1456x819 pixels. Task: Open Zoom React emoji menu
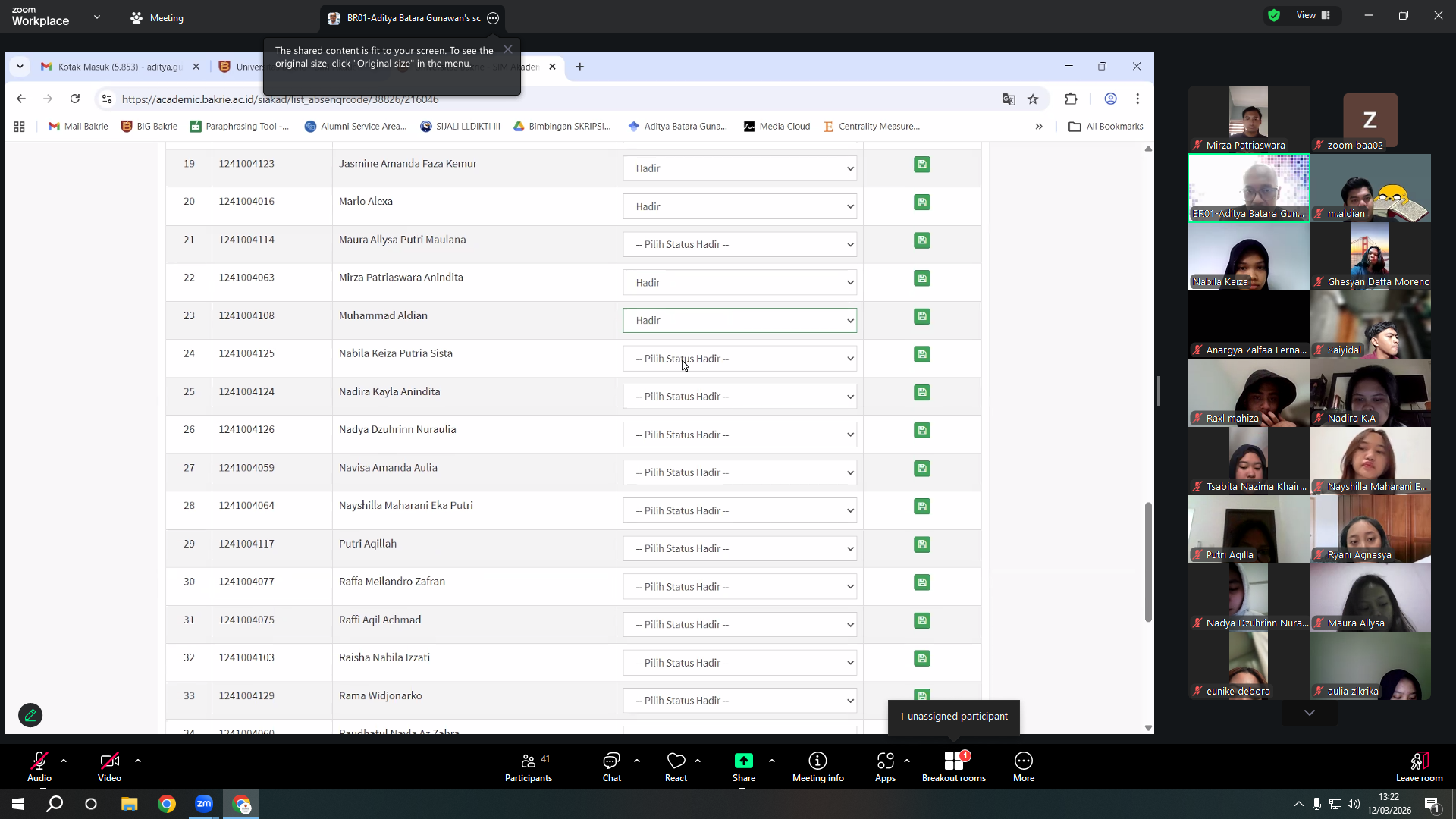(x=676, y=767)
